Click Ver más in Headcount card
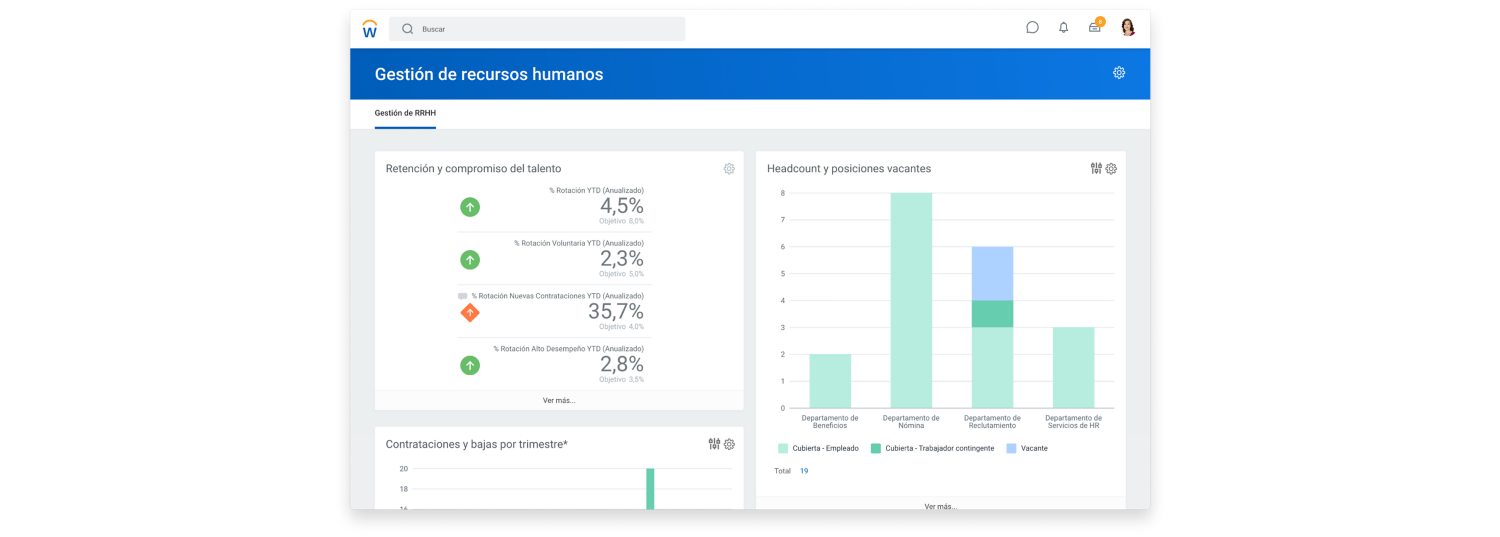The height and width of the screenshot is (537, 1500). click(940, 506)
